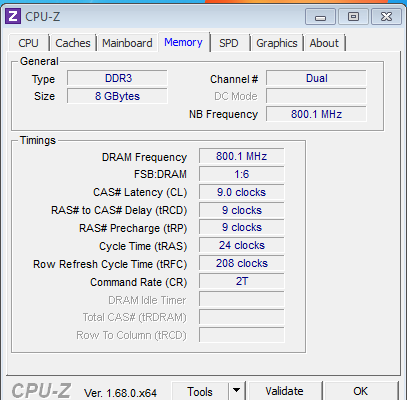Click the DRAM Frequency value 800.1 MHz

242,156
